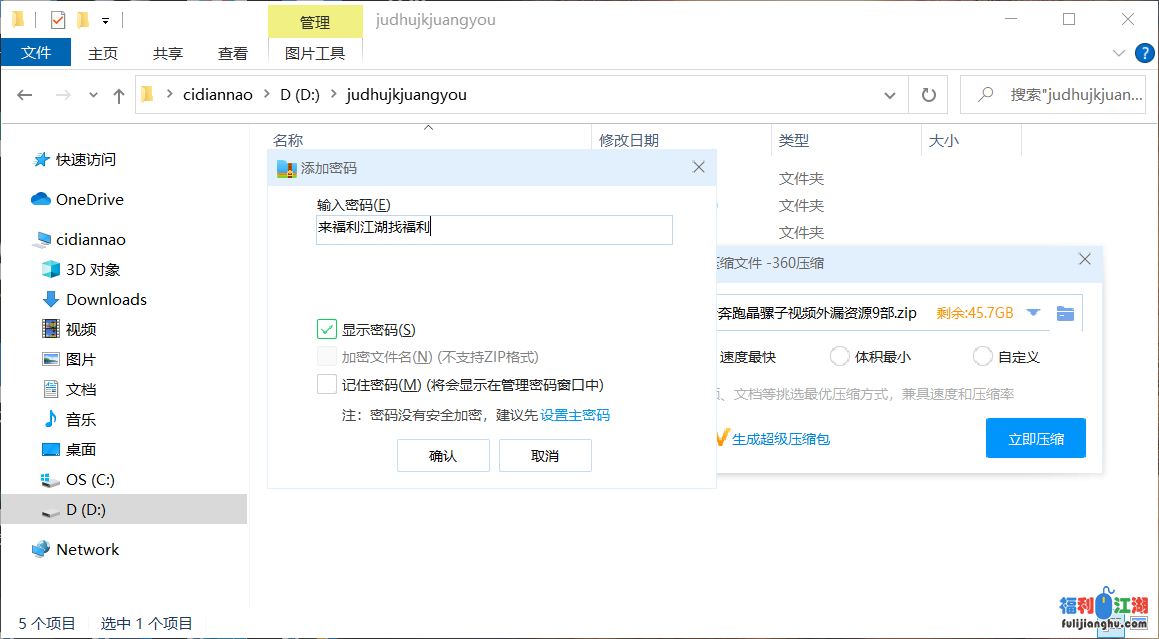1159x639 pixels.
Task: Click inside the 输入密码 password field
Action: click(494, 230)
